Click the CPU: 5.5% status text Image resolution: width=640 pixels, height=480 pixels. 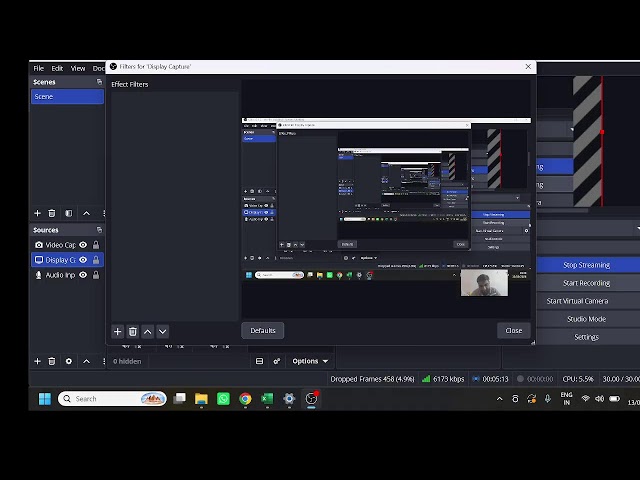(x=578, y=379)
